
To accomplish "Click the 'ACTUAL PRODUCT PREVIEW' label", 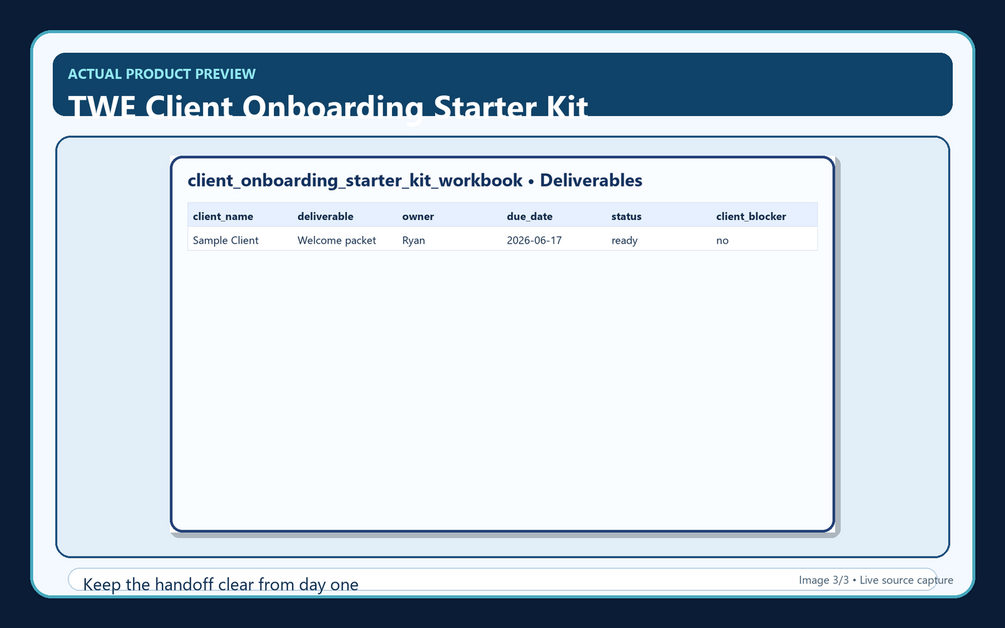I will tap(162, 74).
